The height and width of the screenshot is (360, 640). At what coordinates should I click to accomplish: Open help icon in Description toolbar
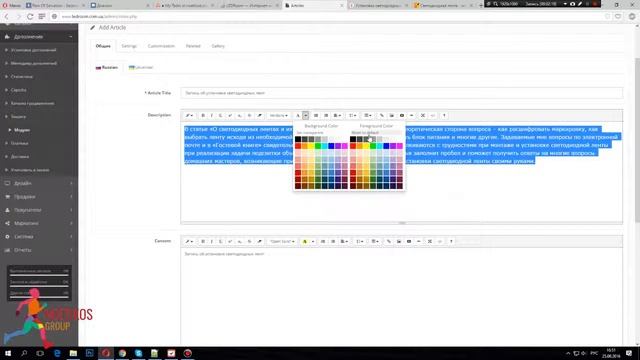point(444,116)
